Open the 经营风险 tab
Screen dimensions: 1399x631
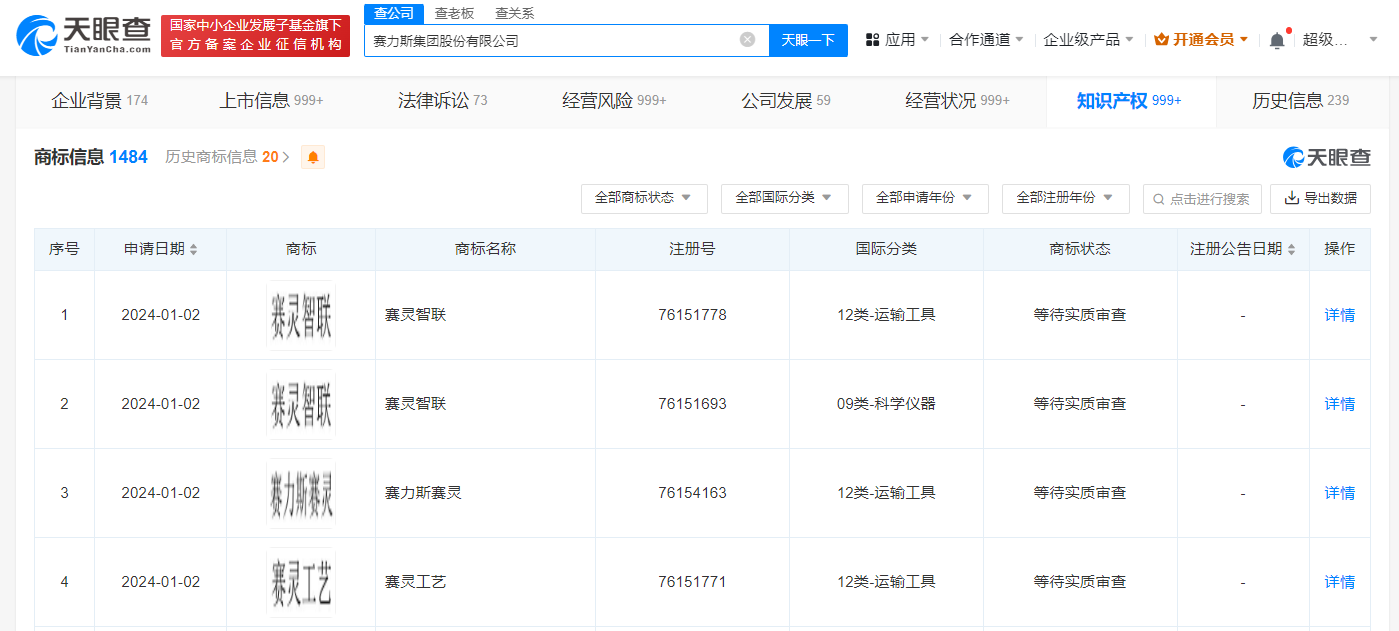pyautogui.click(x=614, y=101)
